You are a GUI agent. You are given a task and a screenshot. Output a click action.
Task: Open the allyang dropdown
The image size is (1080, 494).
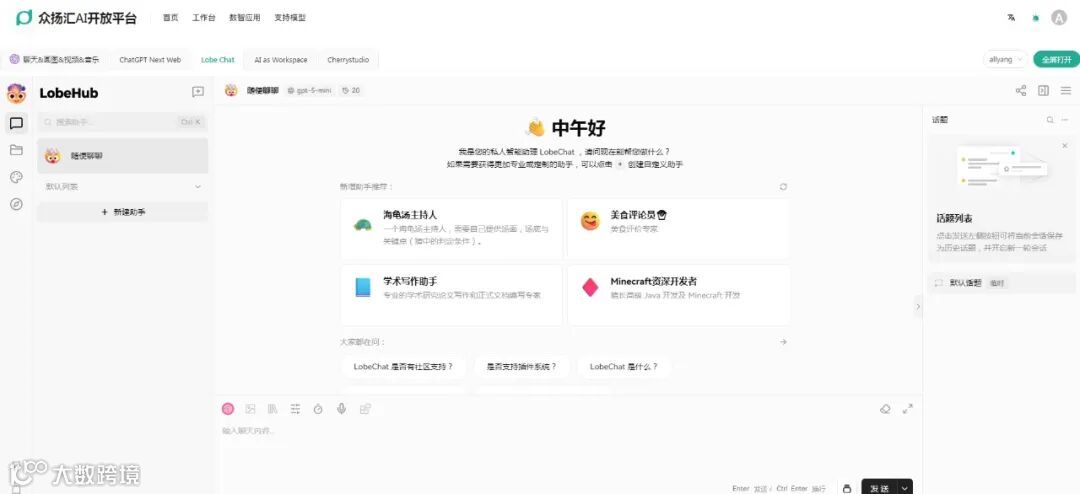point(1005,59)
